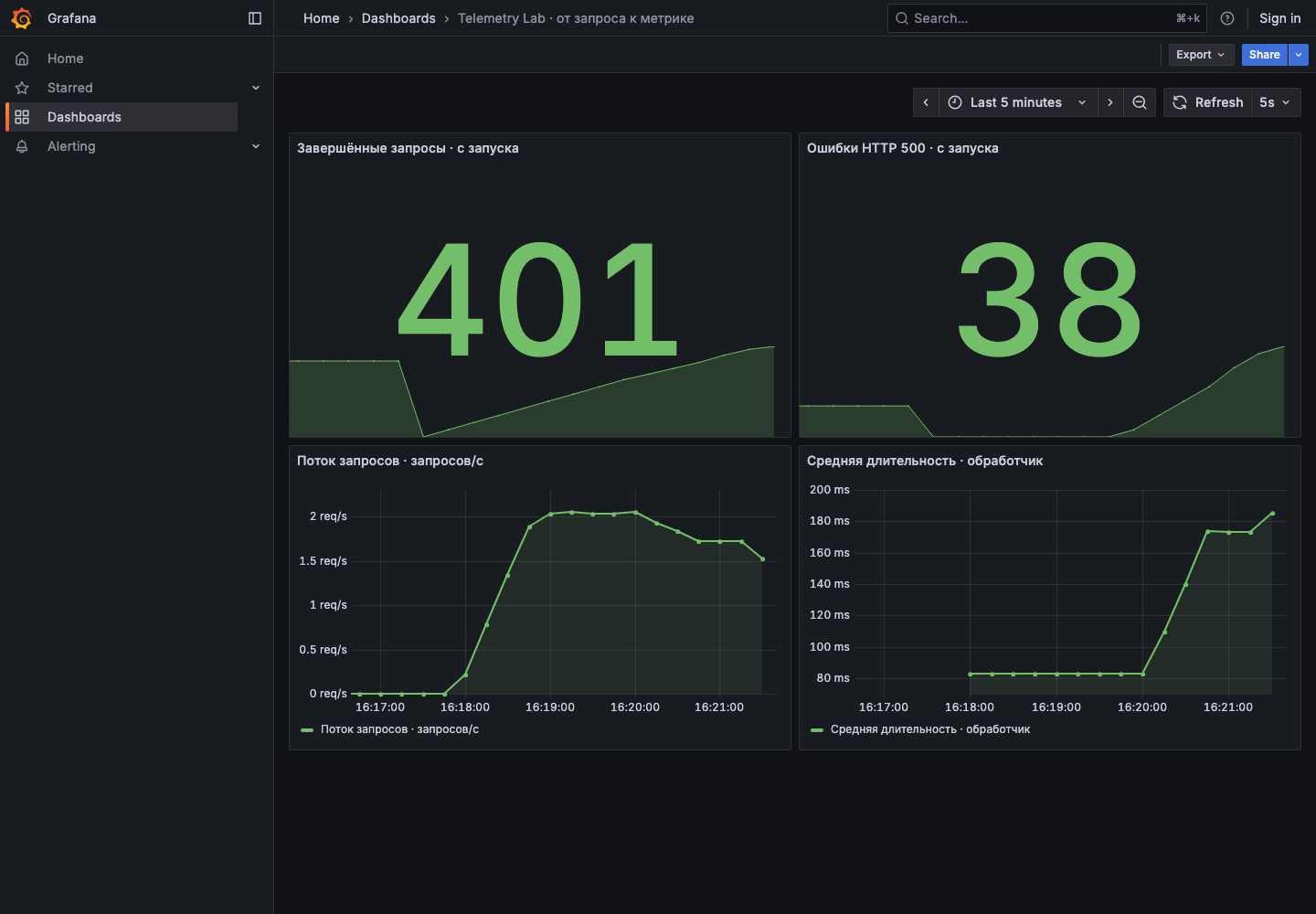Viewport: 1316px width, 914px height.
Task: Click the Поток запросов legend color swatch
Action: click(x=307, y=730)
